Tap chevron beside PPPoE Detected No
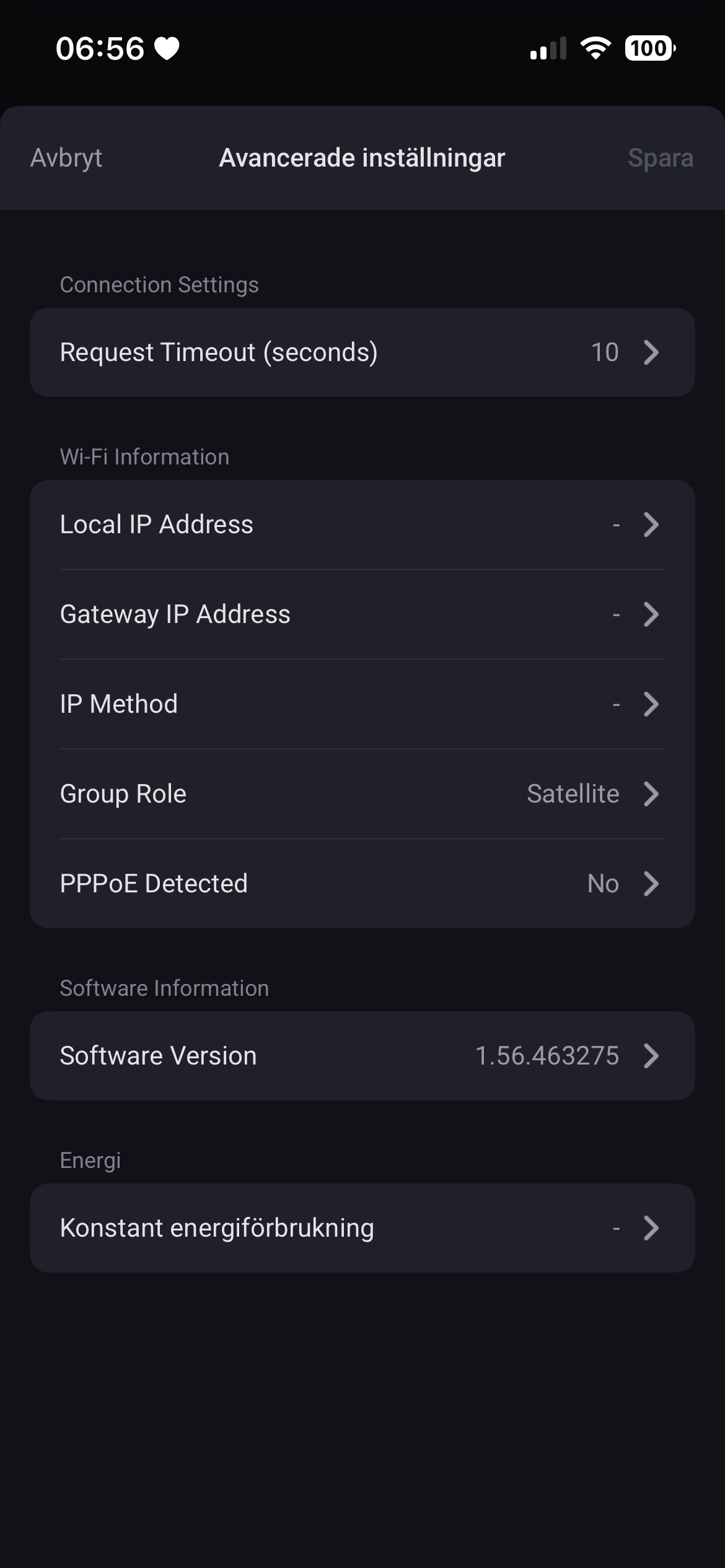Image resolution: width=725 pixels, height=1568 pixels. coord(651,884)
